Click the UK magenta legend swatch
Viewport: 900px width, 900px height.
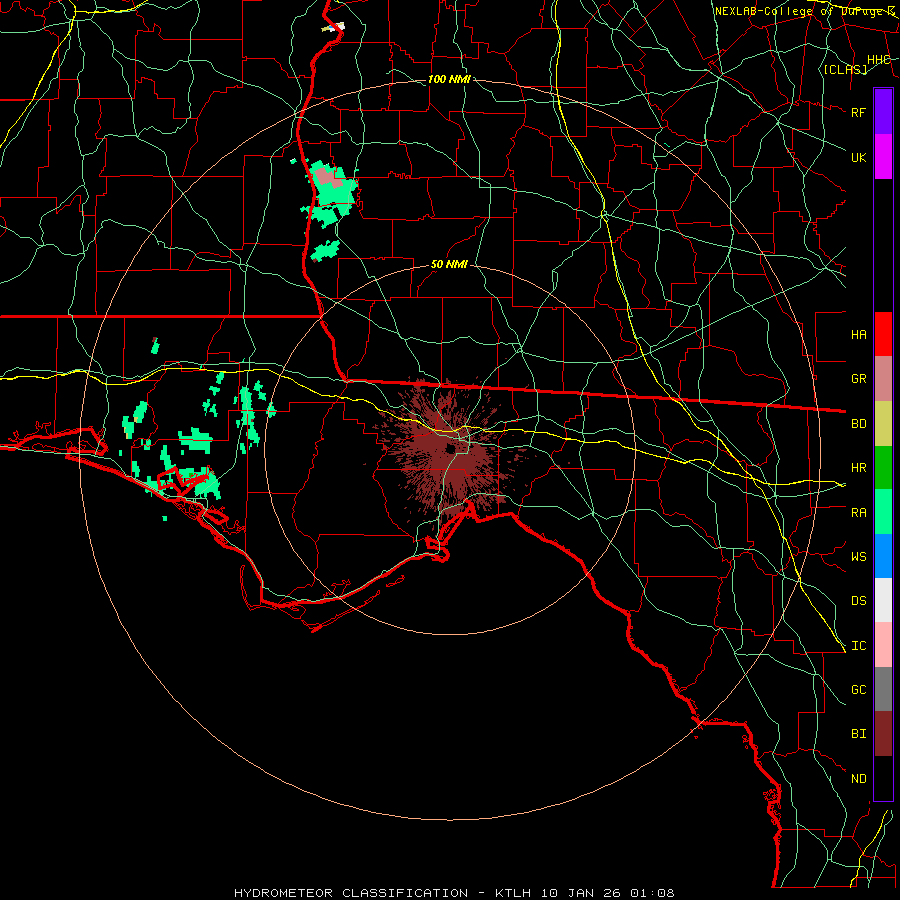(883, 157)
